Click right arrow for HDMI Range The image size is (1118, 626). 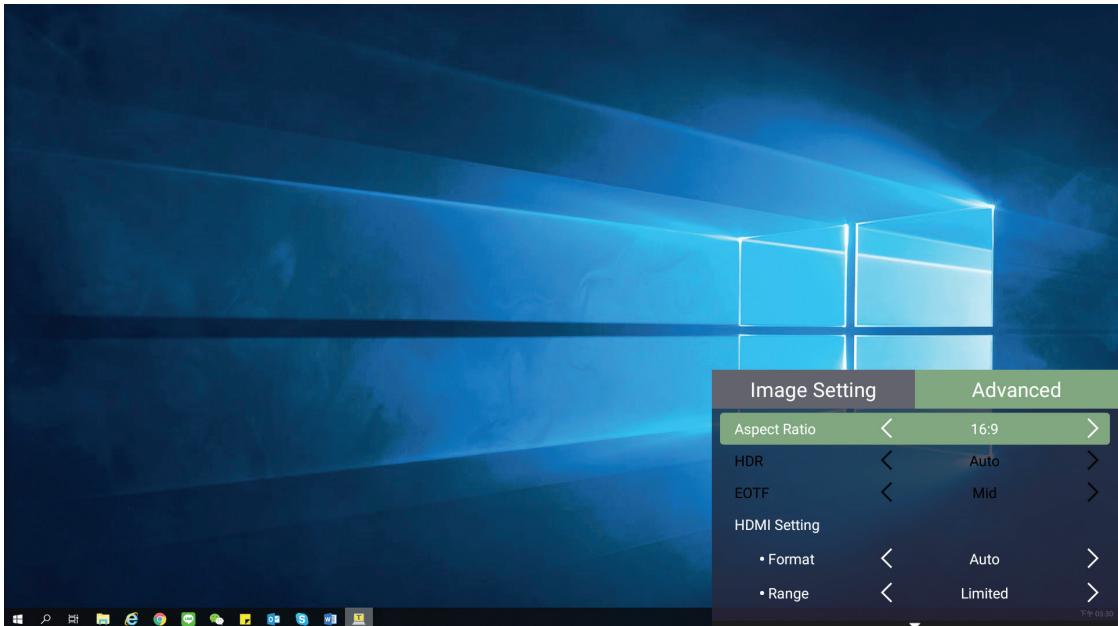pyautogui.click(x=1092, y=592)
